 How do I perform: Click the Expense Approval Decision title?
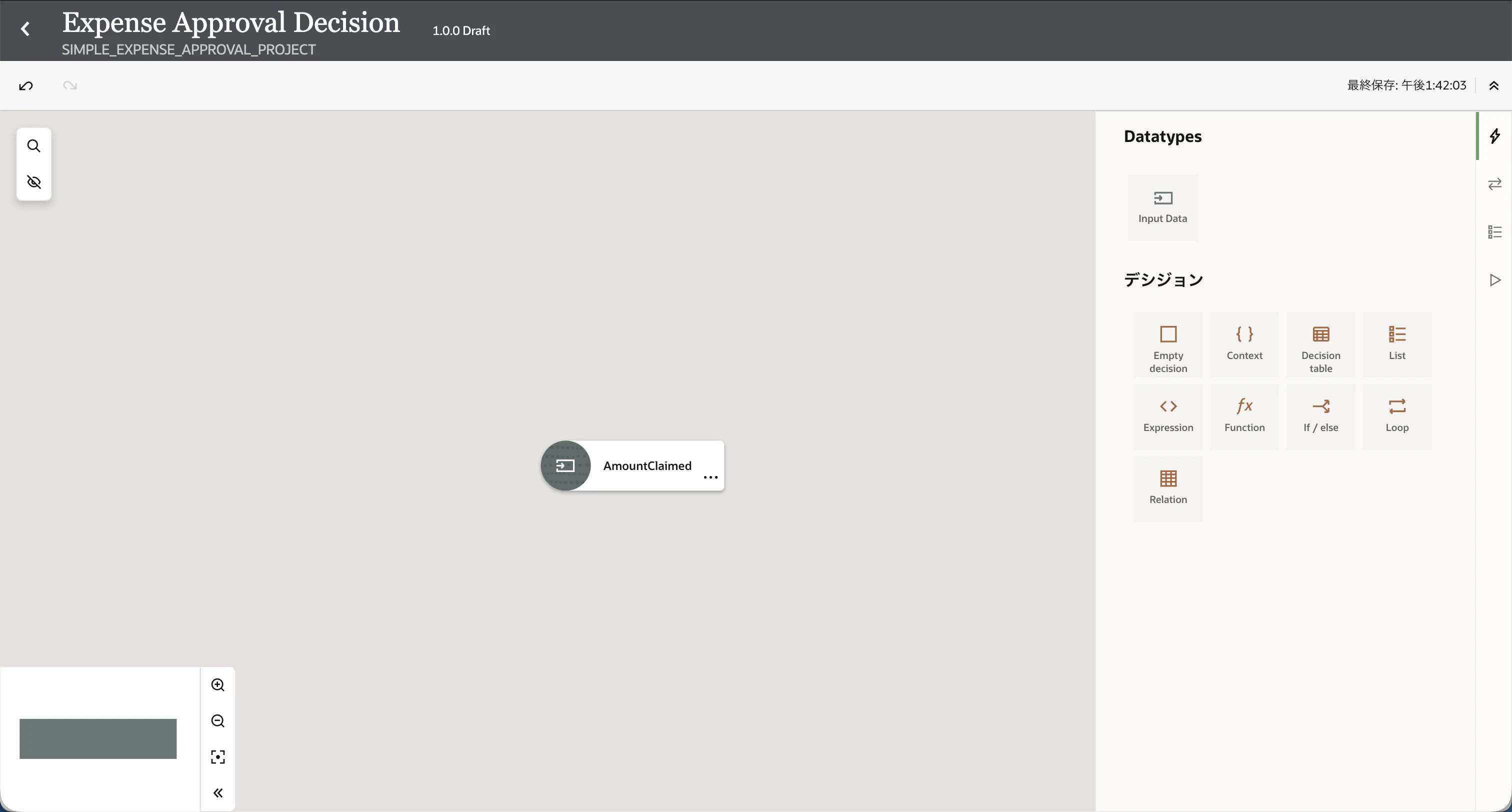point(230,22)
